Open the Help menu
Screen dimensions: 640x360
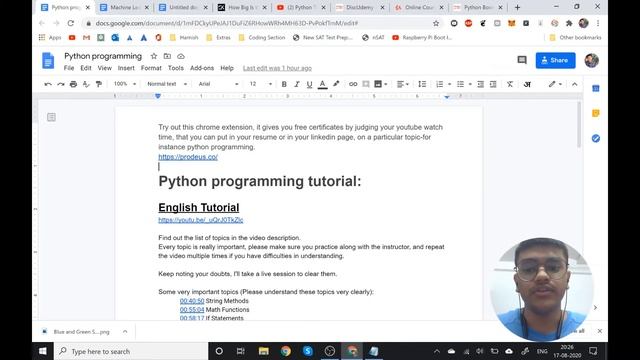click(227, 68)
